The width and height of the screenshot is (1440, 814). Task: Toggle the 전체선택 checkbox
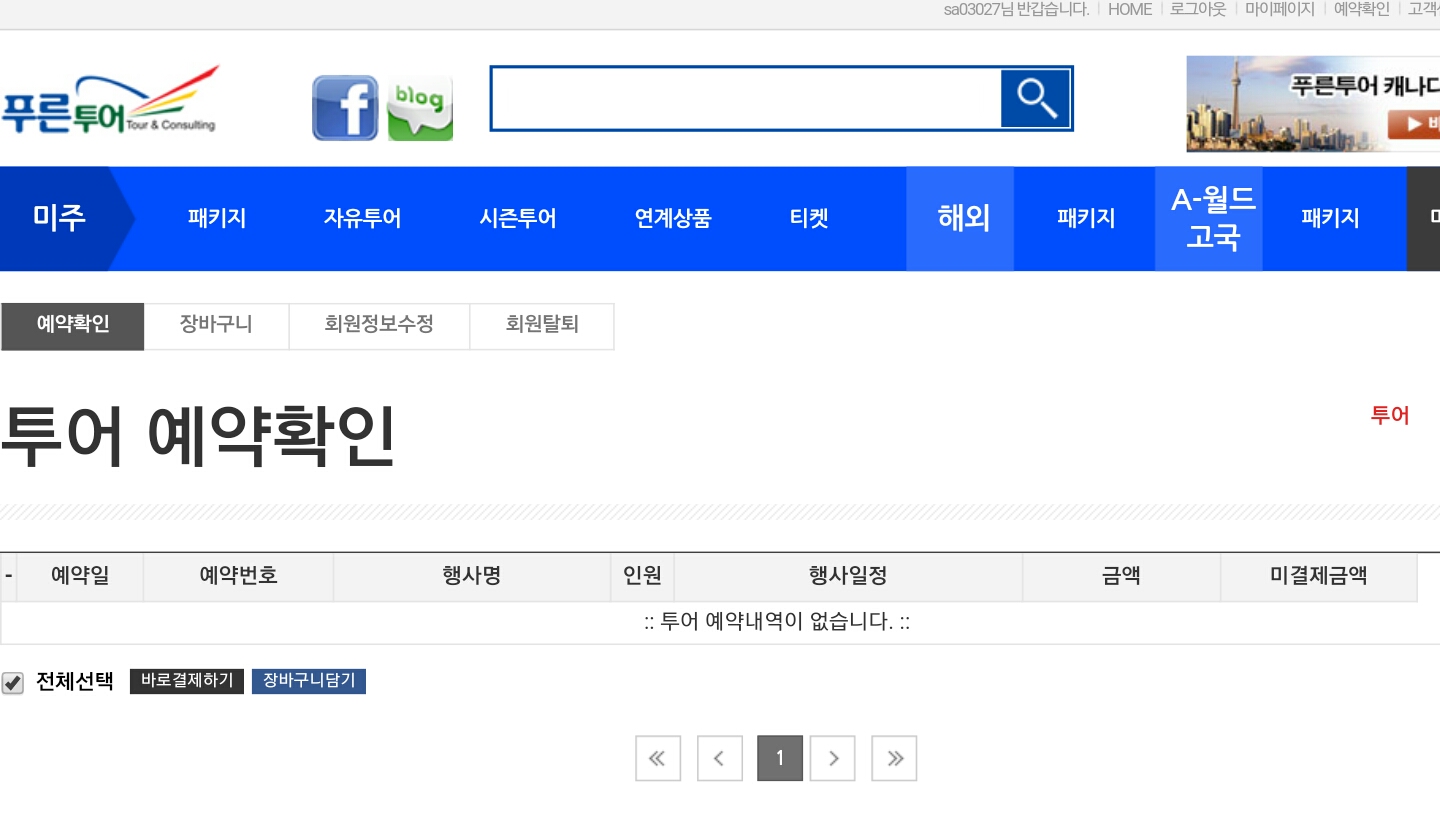(12, 683)
